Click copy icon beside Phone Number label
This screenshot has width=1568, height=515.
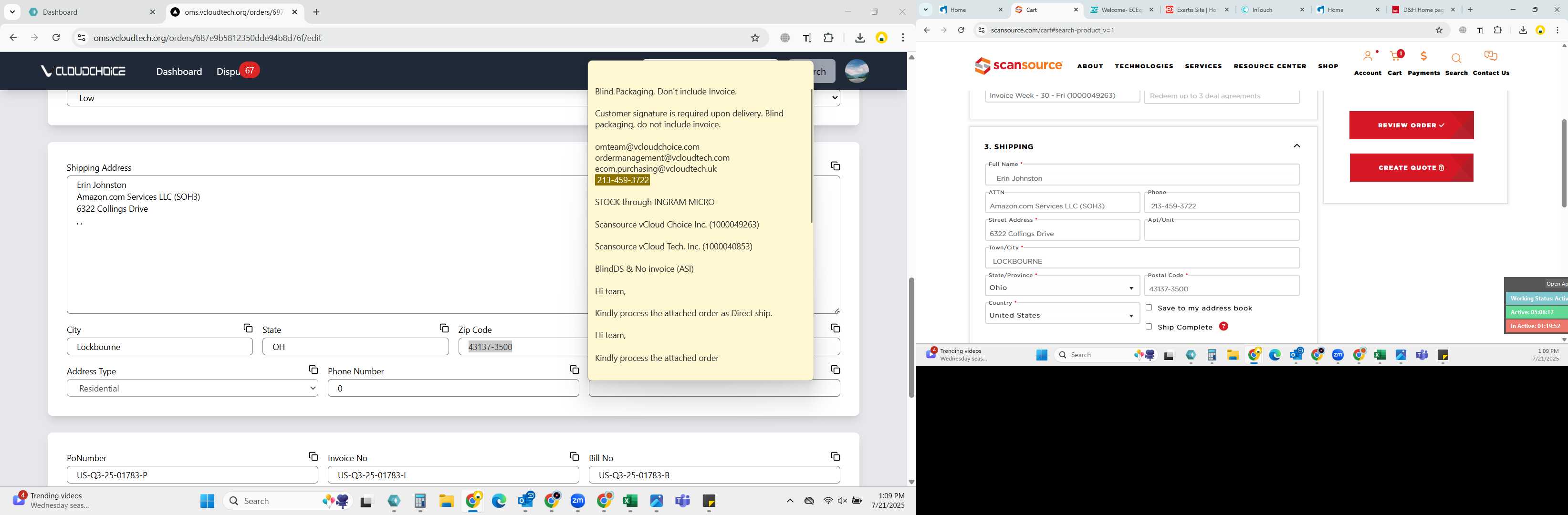(x=574, y=370)
